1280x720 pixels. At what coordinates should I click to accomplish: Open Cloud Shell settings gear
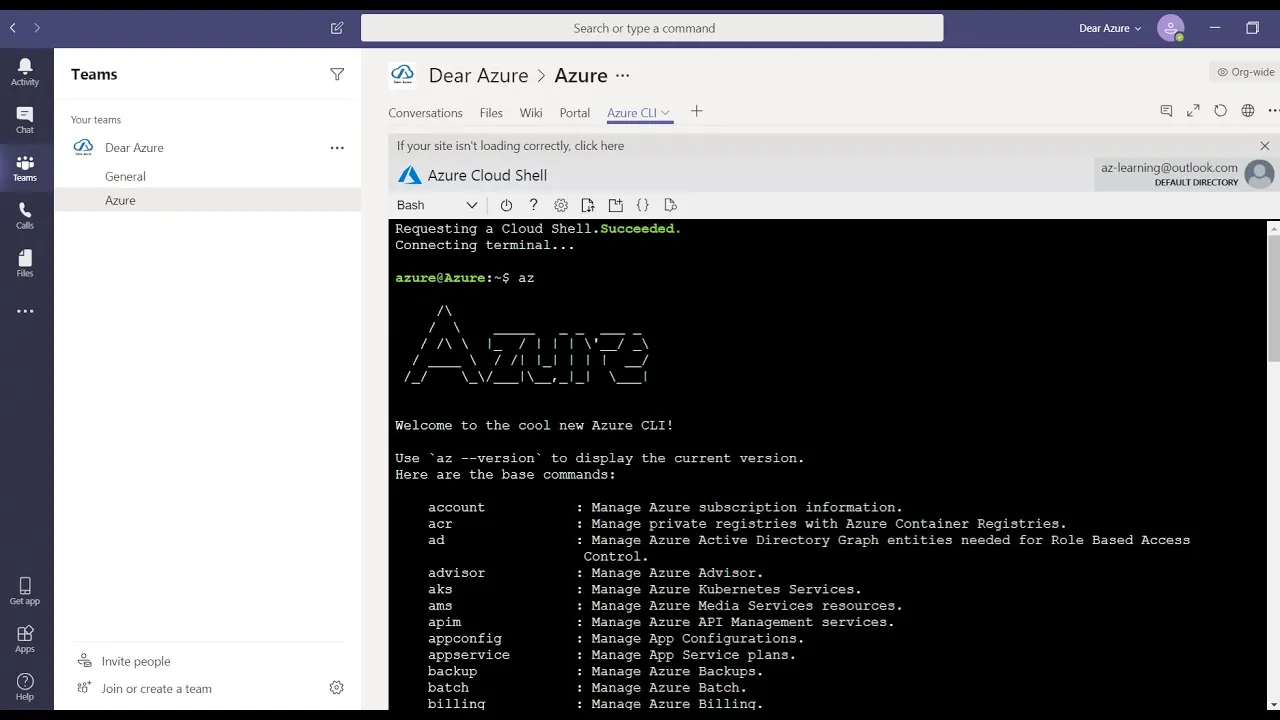coord(561,205)
